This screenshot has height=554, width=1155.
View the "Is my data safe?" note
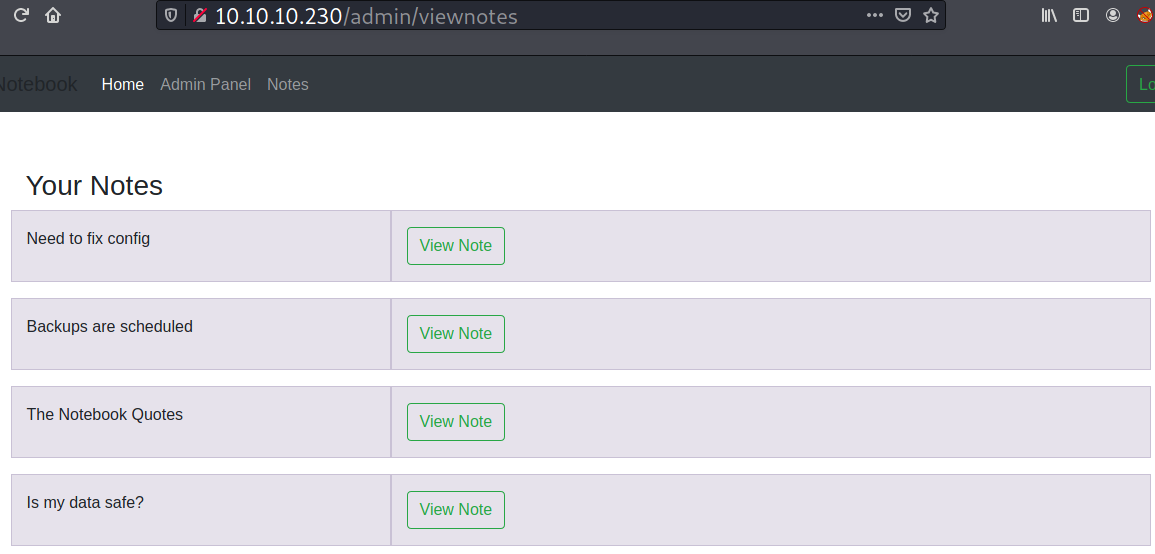point(456,510)
